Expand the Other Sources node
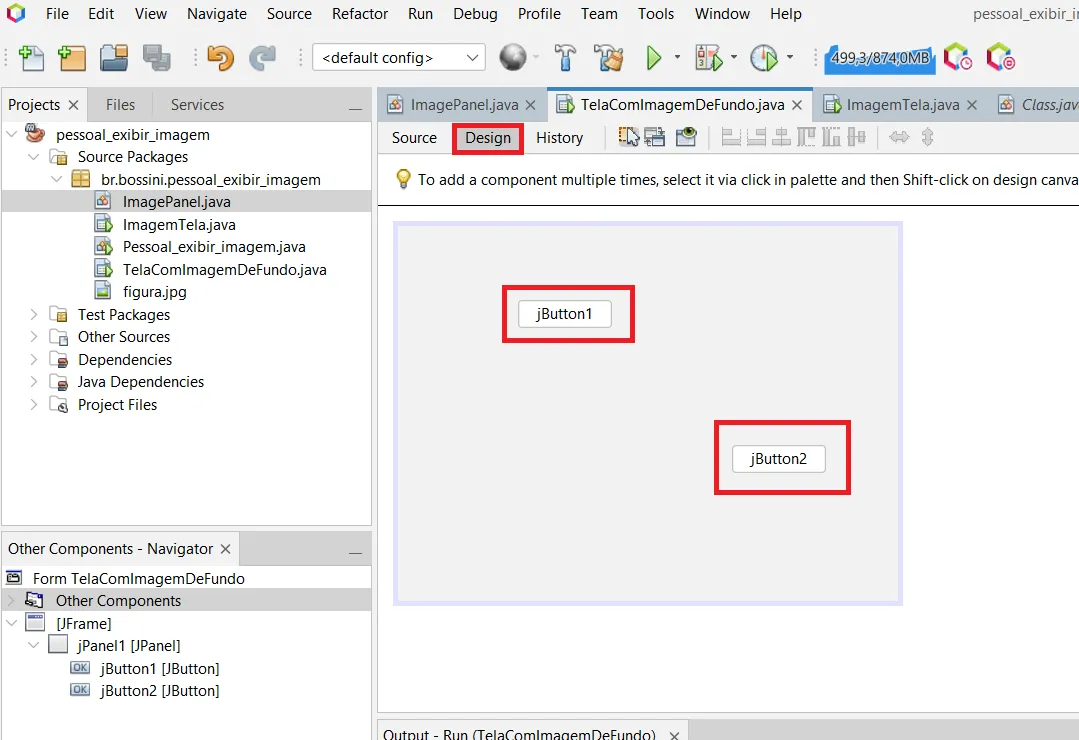Viewport: 1079px width, 740px height. pos(33,337)
